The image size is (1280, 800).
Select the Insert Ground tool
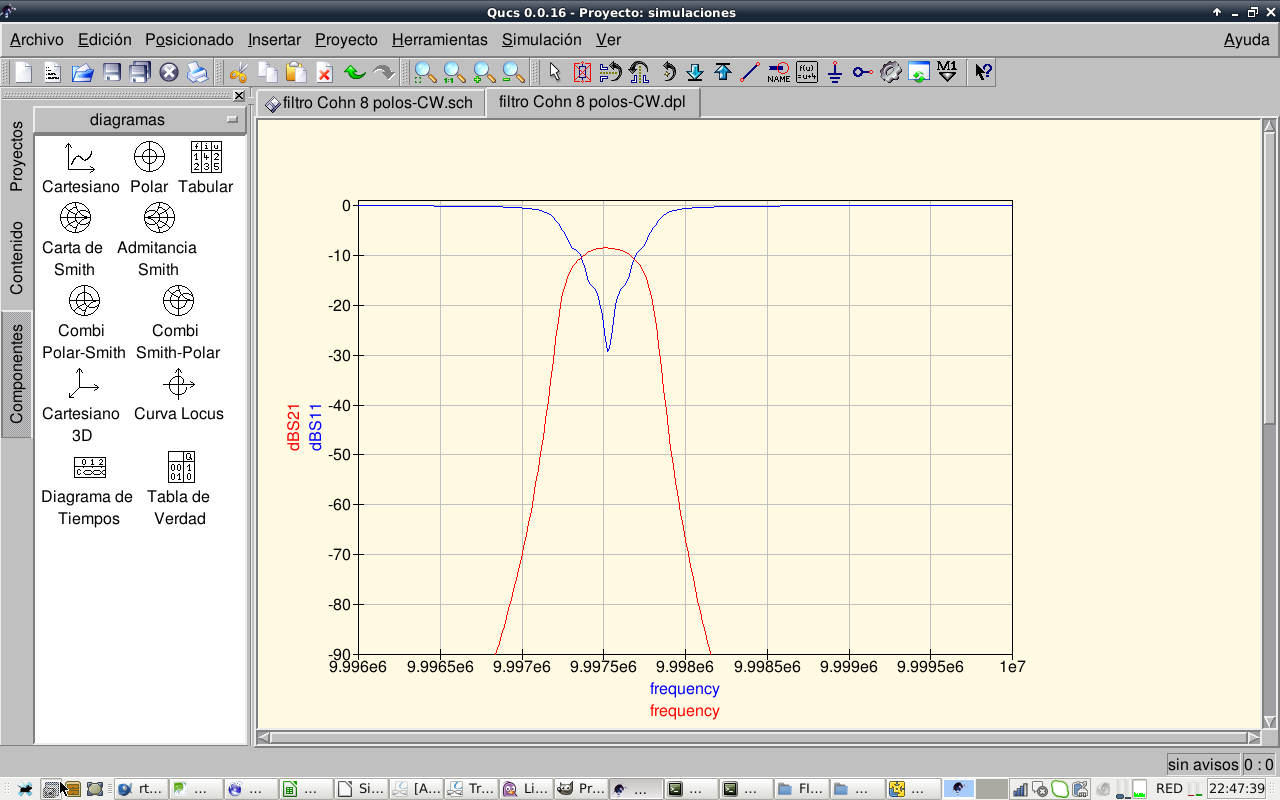click(x=835, y=72)
